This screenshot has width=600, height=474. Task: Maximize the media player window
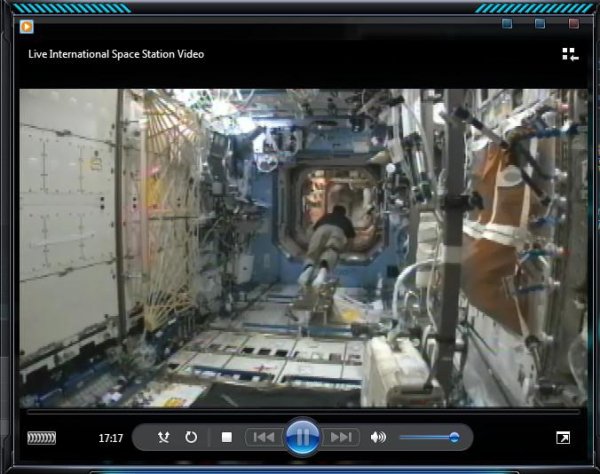point(540,24)
